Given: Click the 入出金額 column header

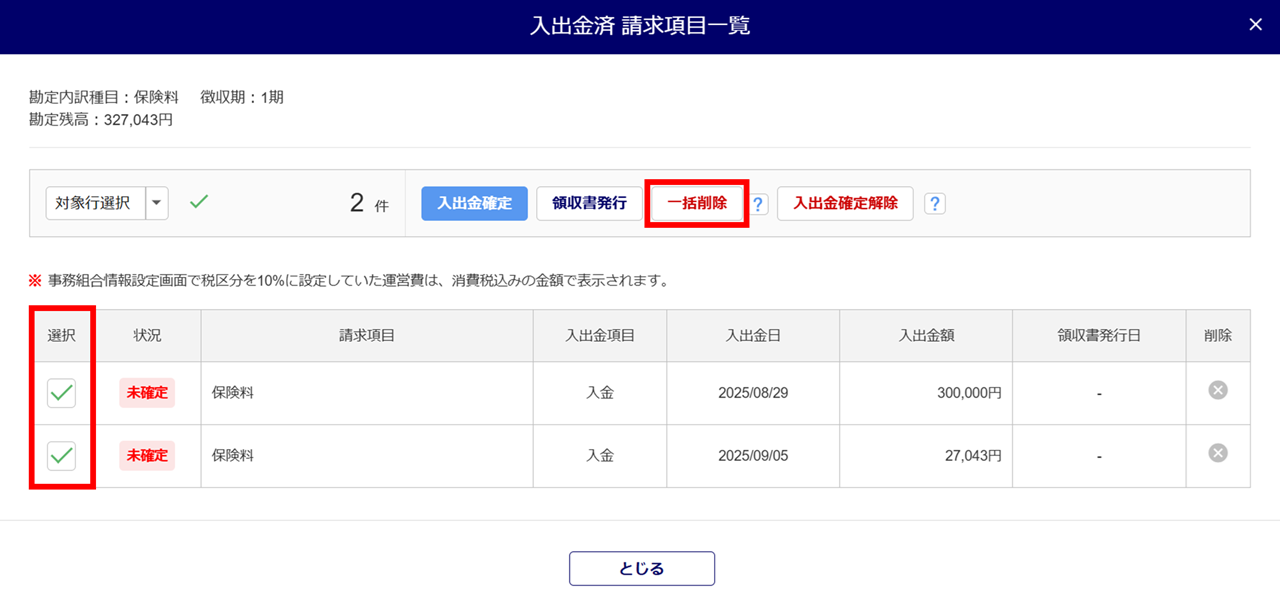Looking at the screenshot, I should click(926, 336).
